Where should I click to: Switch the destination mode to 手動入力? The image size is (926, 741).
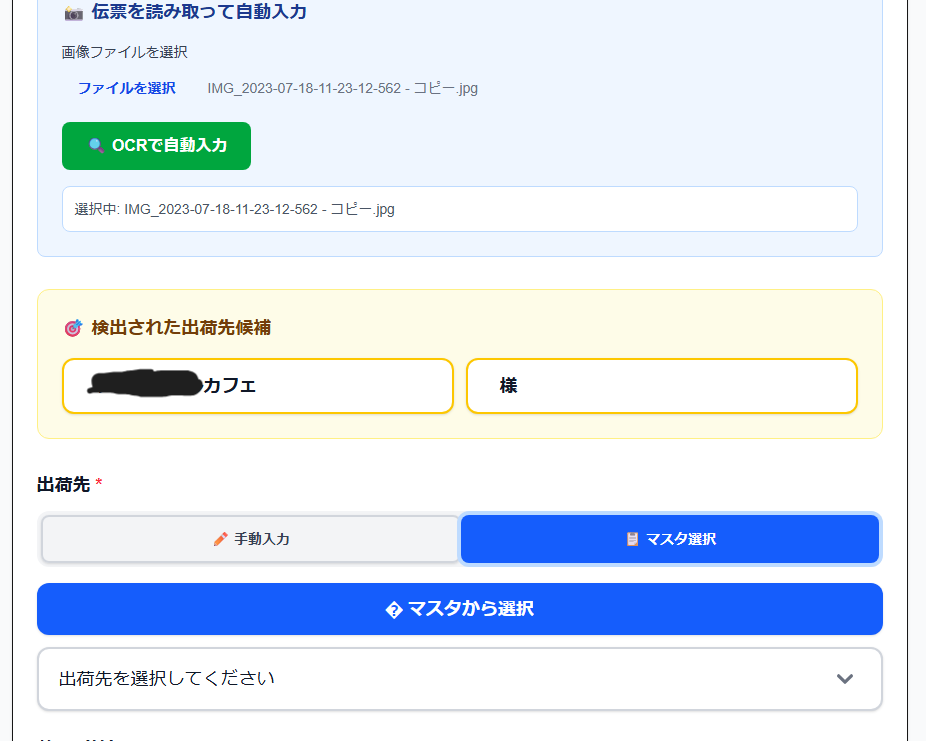[x=250, y=539]
